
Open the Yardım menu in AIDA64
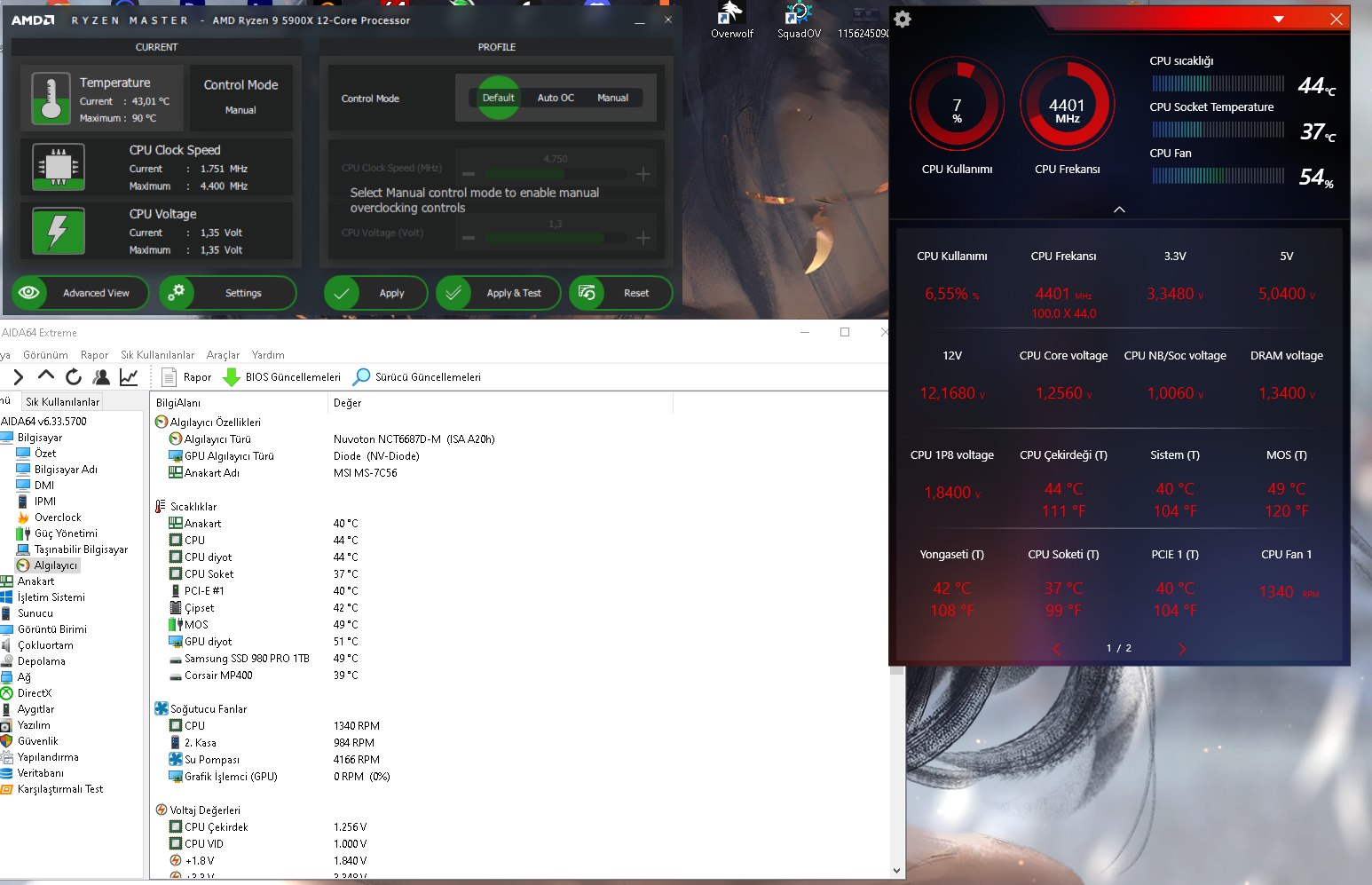tap(268, 355)
